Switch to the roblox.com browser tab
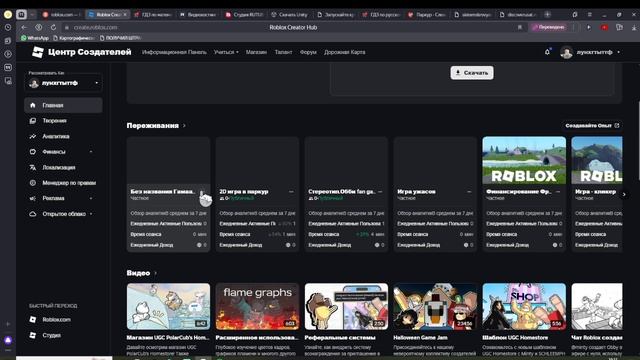Image resolution: width=640 pixels, height=360 pixels. [61, 14]
